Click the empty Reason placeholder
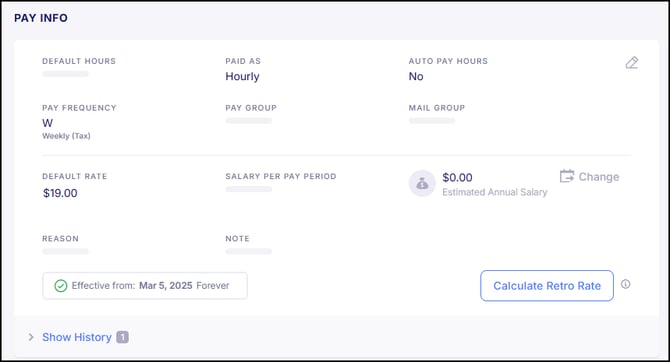 point(65,251)
